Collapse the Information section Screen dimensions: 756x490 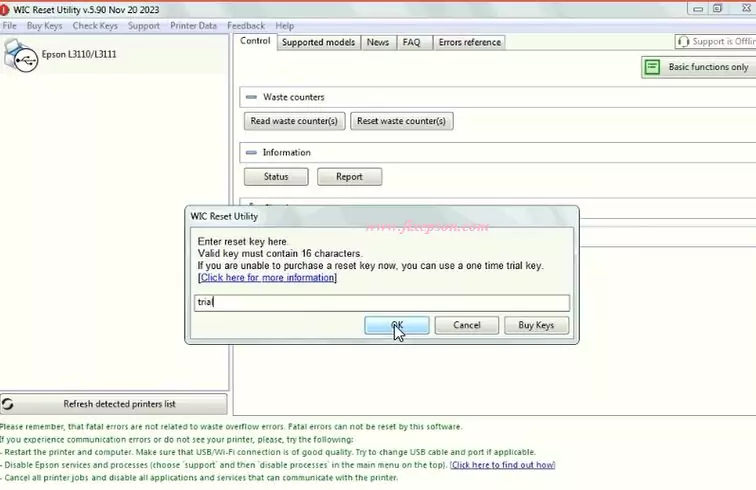pos(251,153)
